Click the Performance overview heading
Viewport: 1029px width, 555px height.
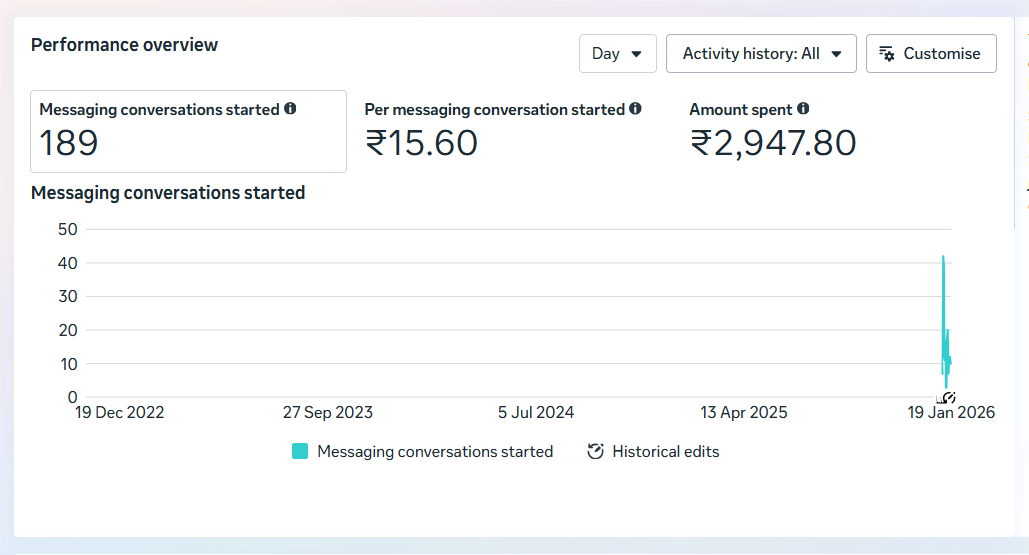tap(124, 45)
